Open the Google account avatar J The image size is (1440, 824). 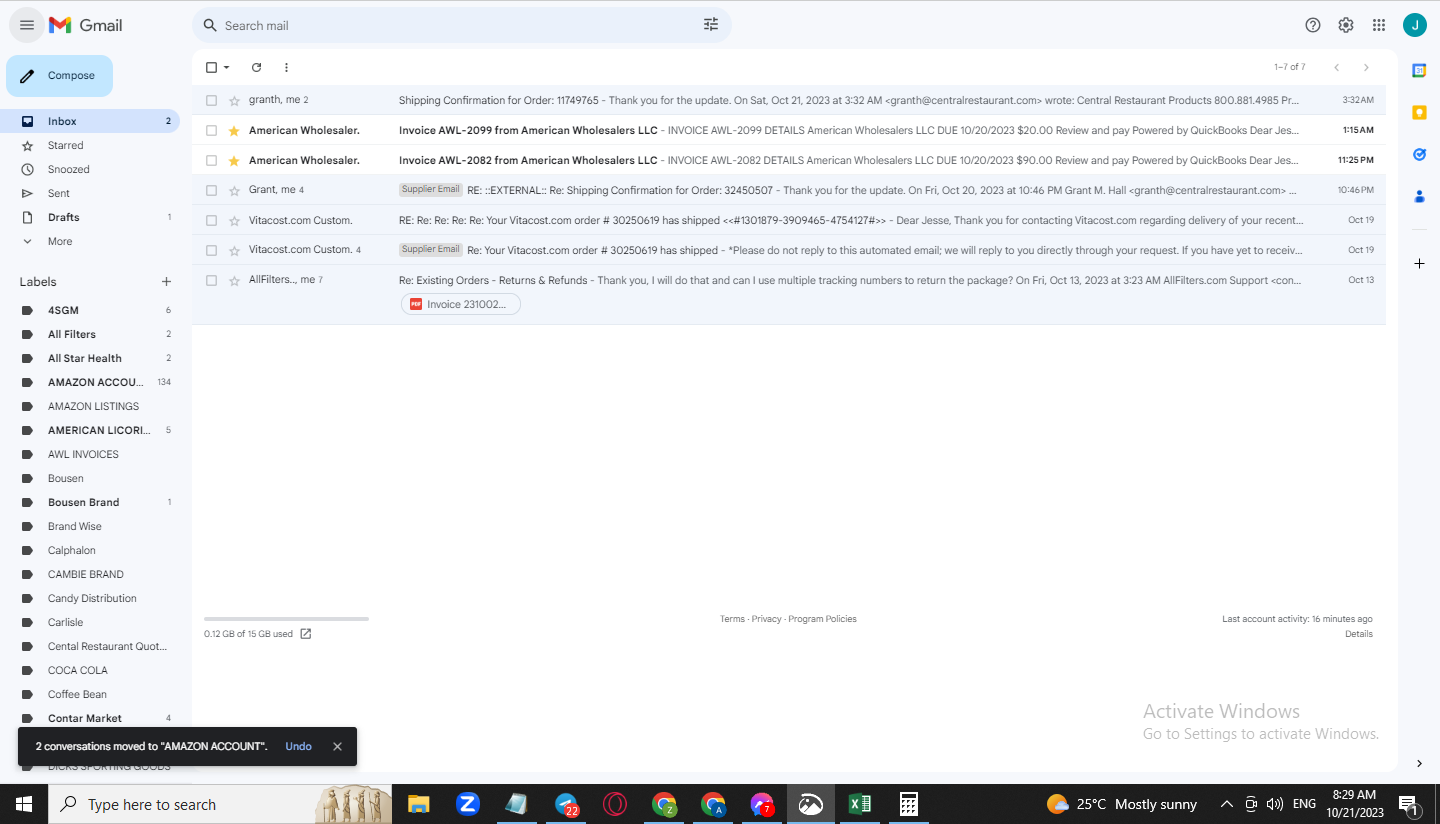click(1415, 25)
